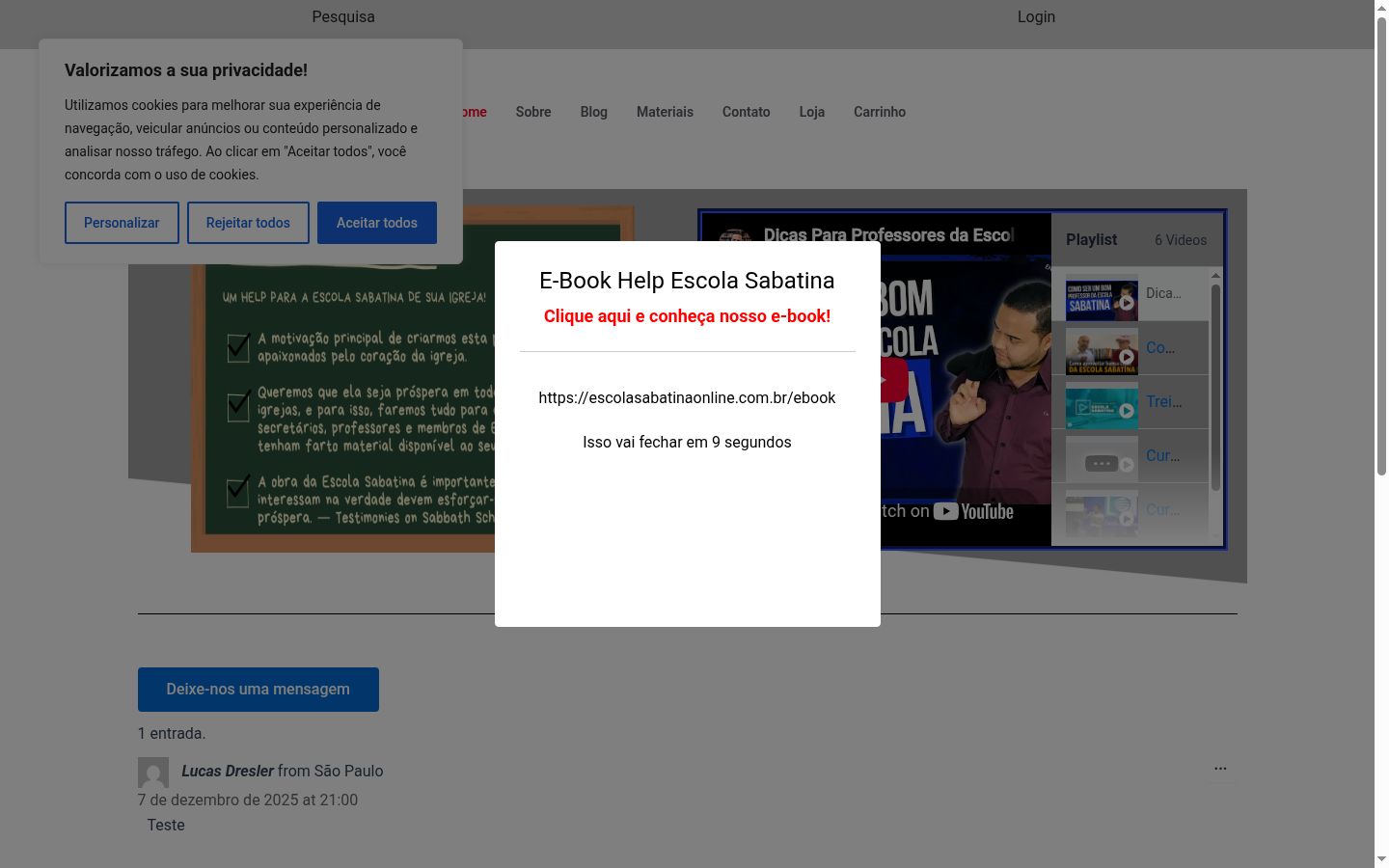The width and height of the screenshot is (1389, 868).
Task: Click the '6 Videos' playlist count
Action: (x=1181, y=240)
